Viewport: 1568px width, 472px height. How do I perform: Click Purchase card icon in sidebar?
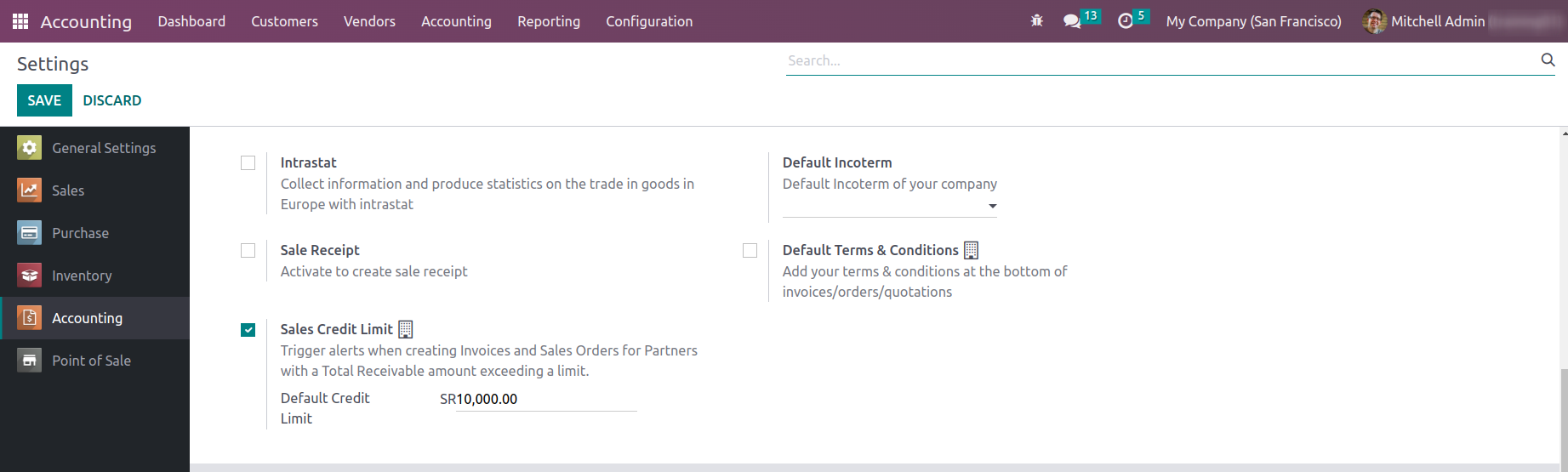[29, 233]
